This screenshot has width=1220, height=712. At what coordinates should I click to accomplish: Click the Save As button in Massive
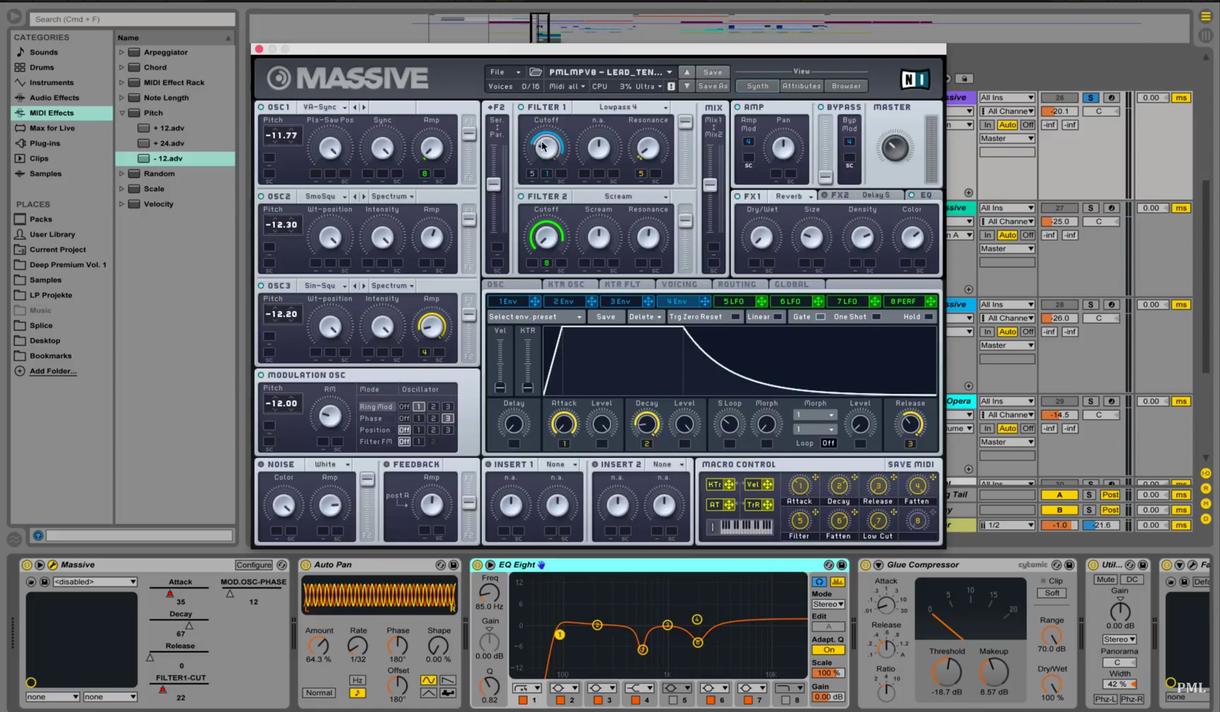coord(712,86)
